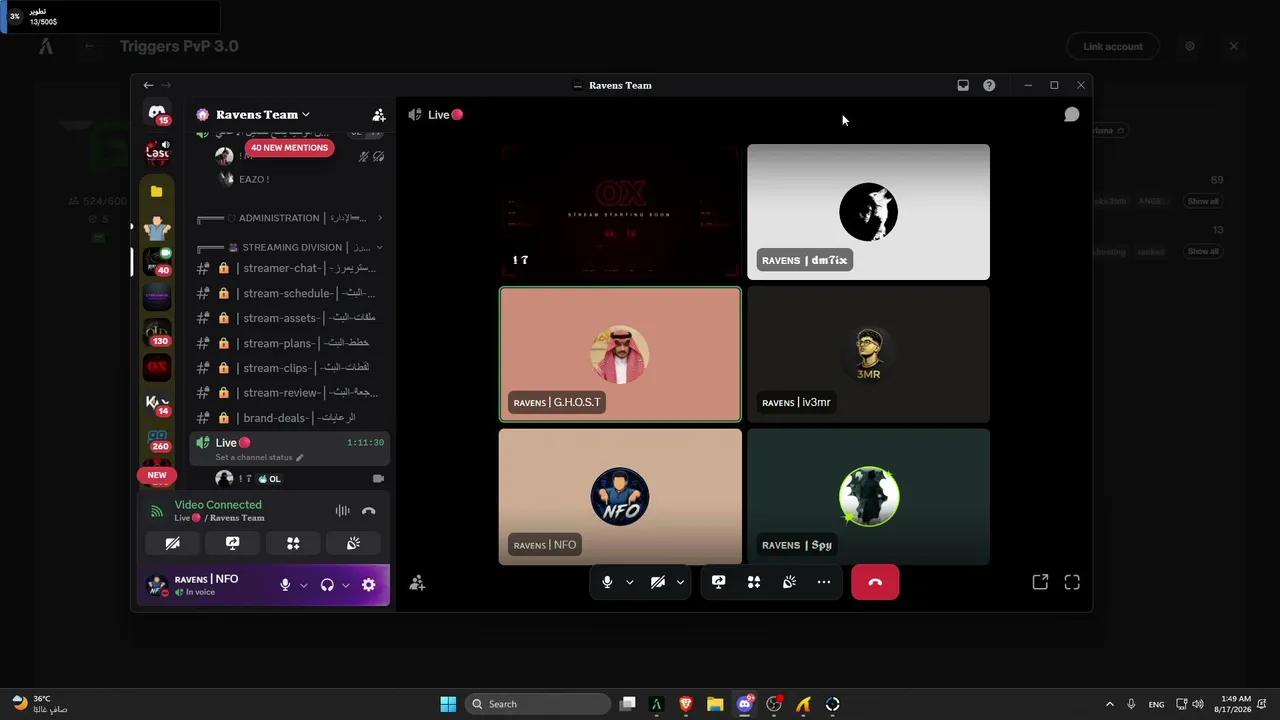Open Windows Start menu

tap(448, 704)
